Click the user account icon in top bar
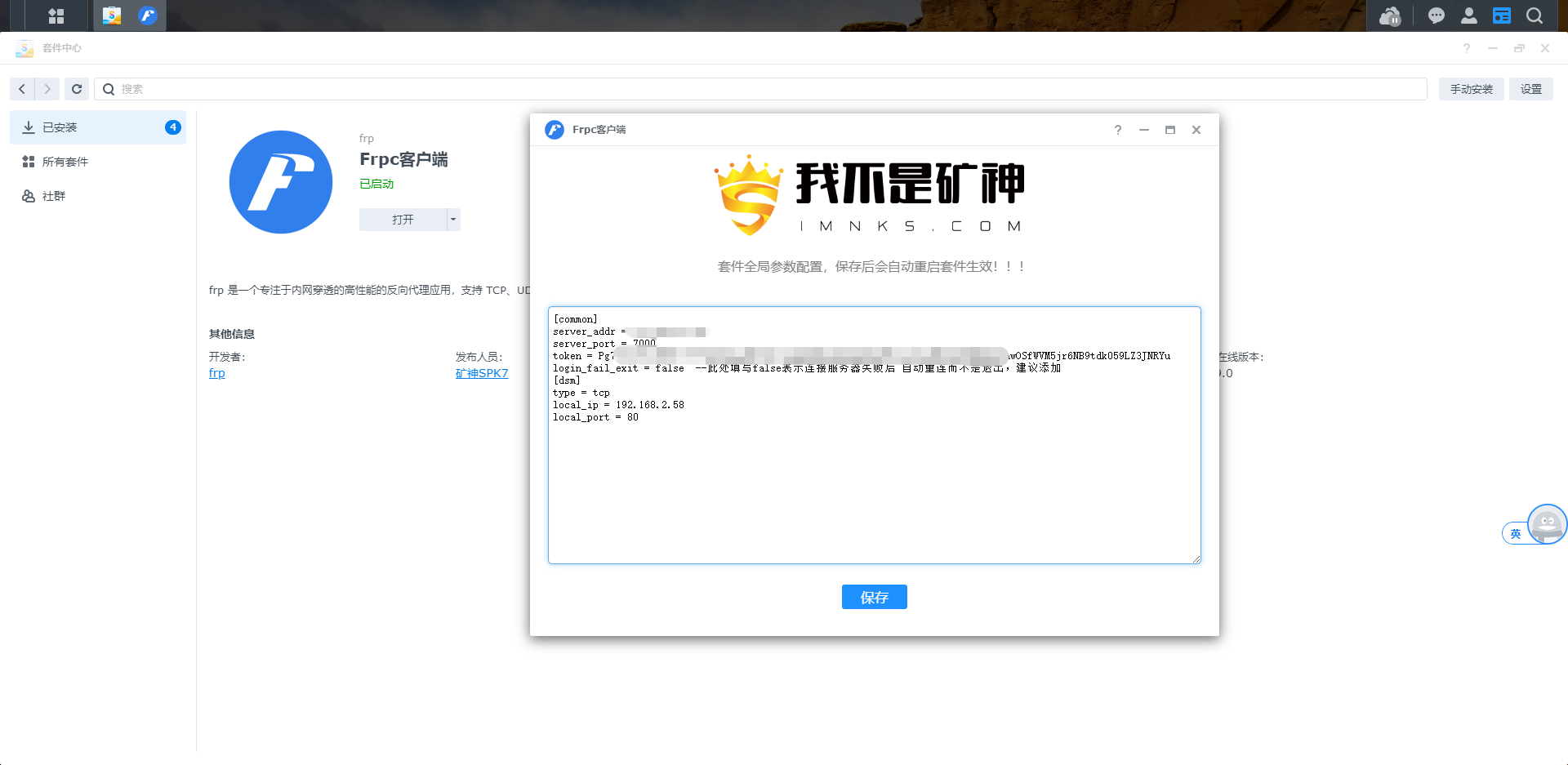This screenshot has width=1568, height=765. click(x=1468, y=16)
